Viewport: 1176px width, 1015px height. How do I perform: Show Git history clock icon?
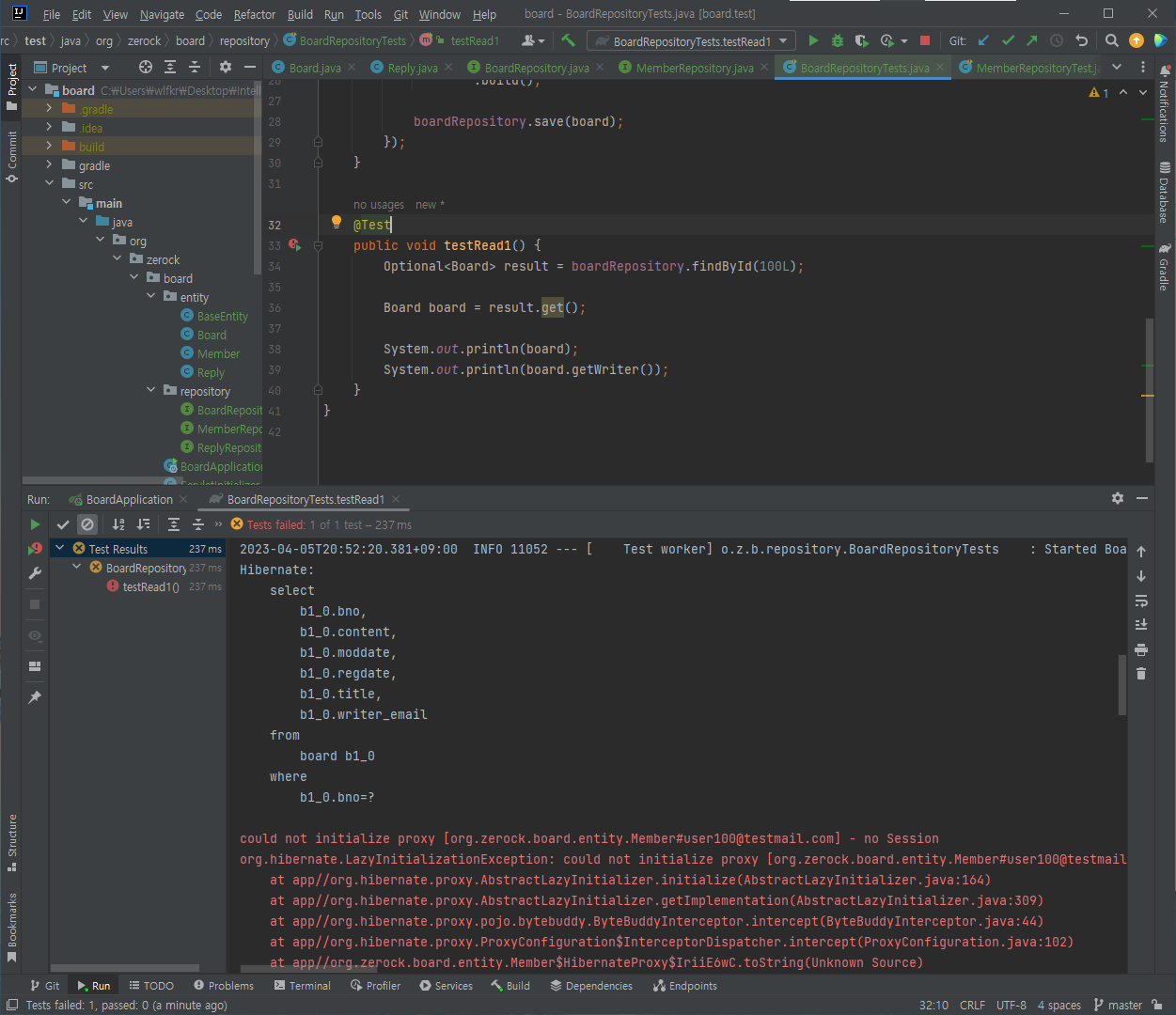coord(1057,40)
